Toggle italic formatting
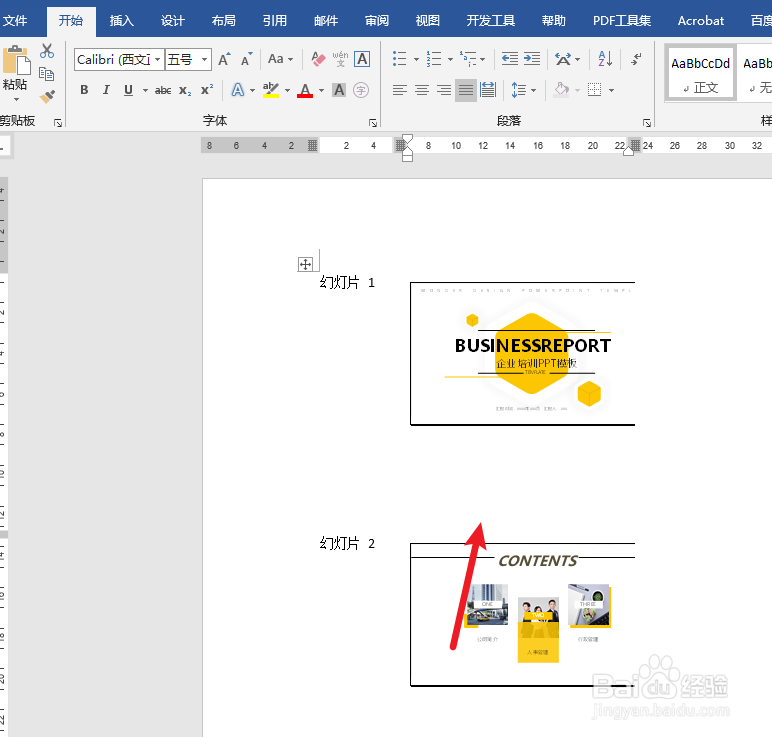This screenshot has width=772, height=737. coord(106,91)
